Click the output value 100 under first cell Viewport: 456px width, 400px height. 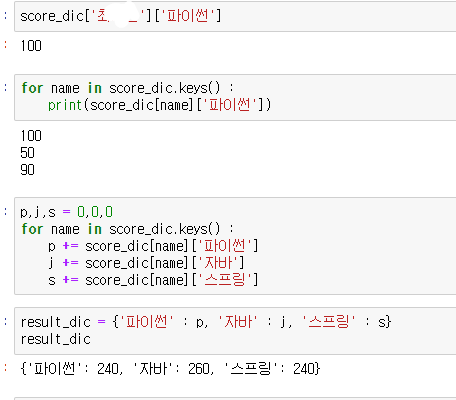tap(31, 46)
